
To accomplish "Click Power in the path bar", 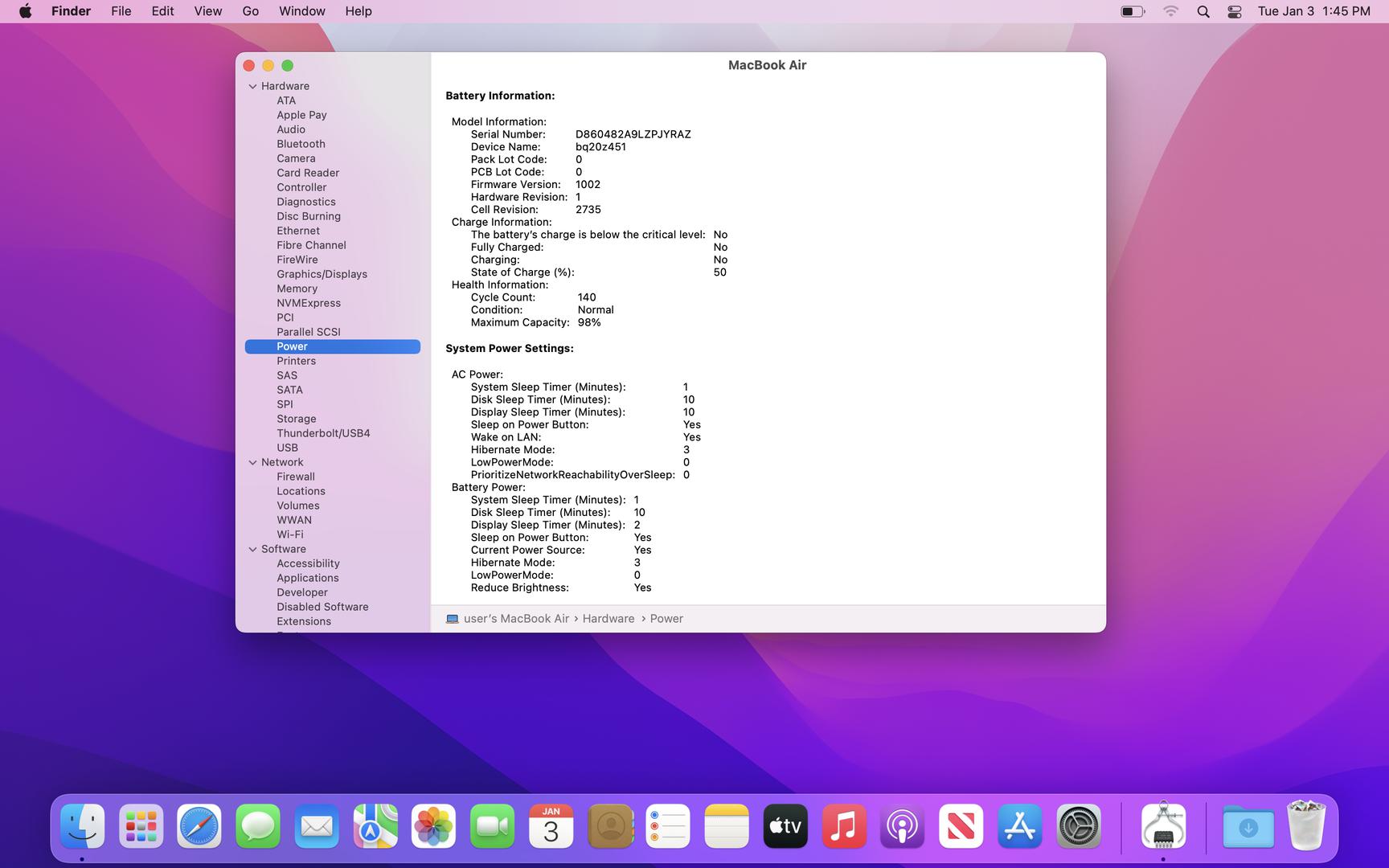I will pos(666,619).
